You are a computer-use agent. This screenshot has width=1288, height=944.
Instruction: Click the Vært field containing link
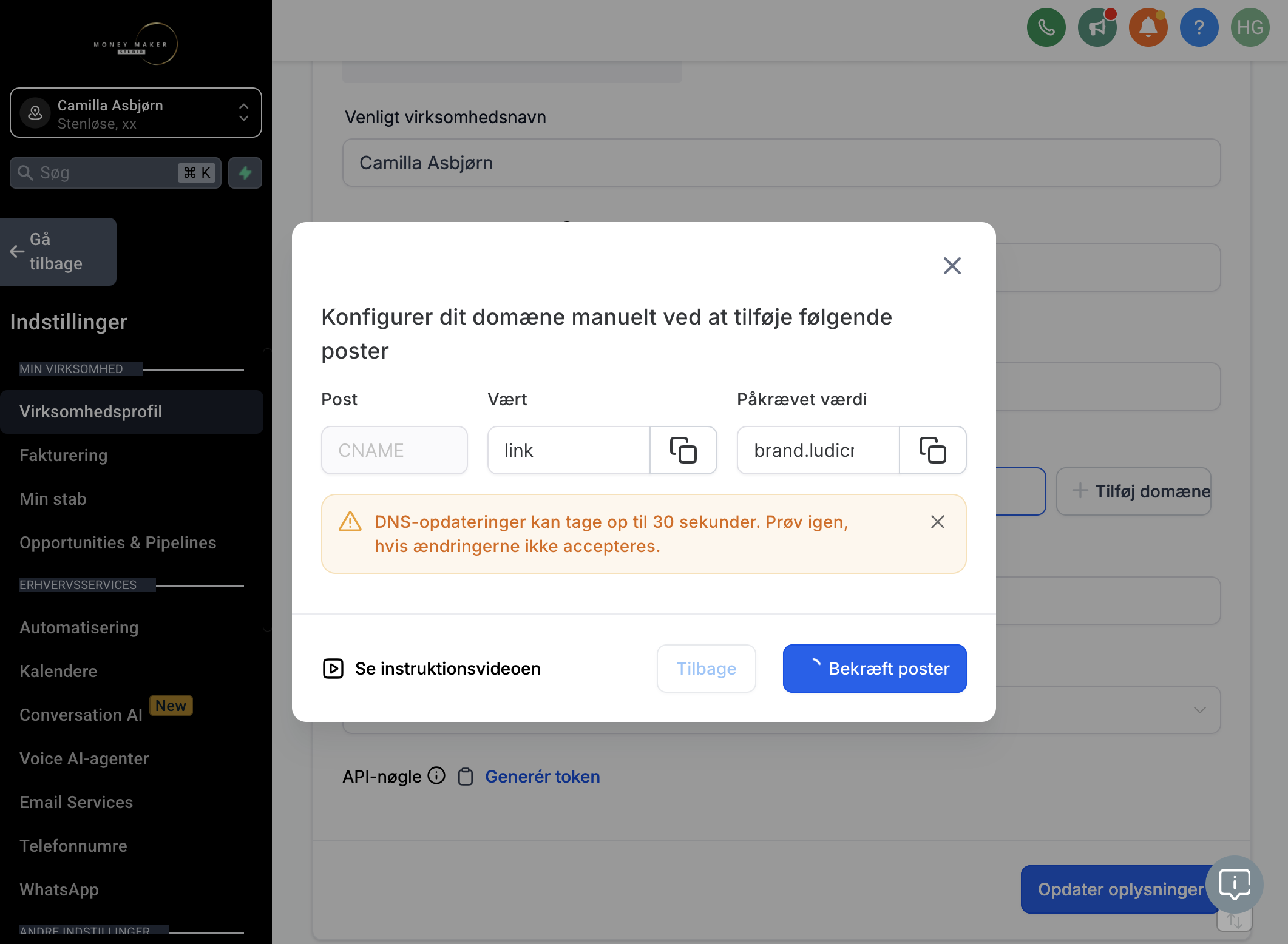(x=569, y=450)
